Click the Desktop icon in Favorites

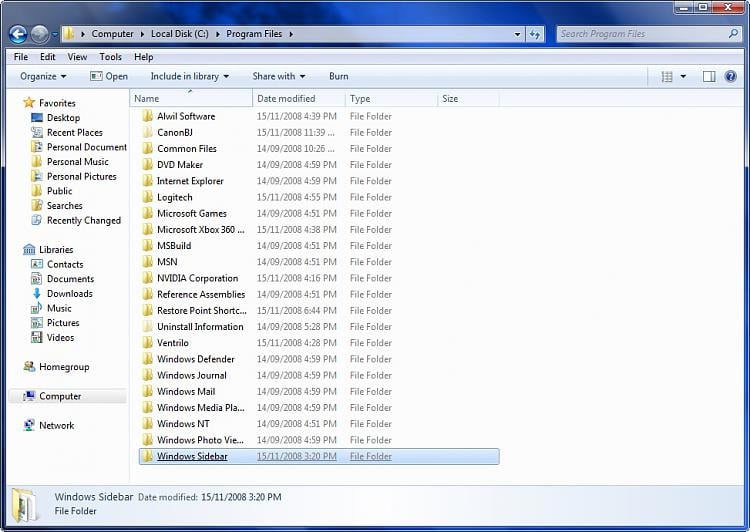pyautogui.click(x=37, y=118)
